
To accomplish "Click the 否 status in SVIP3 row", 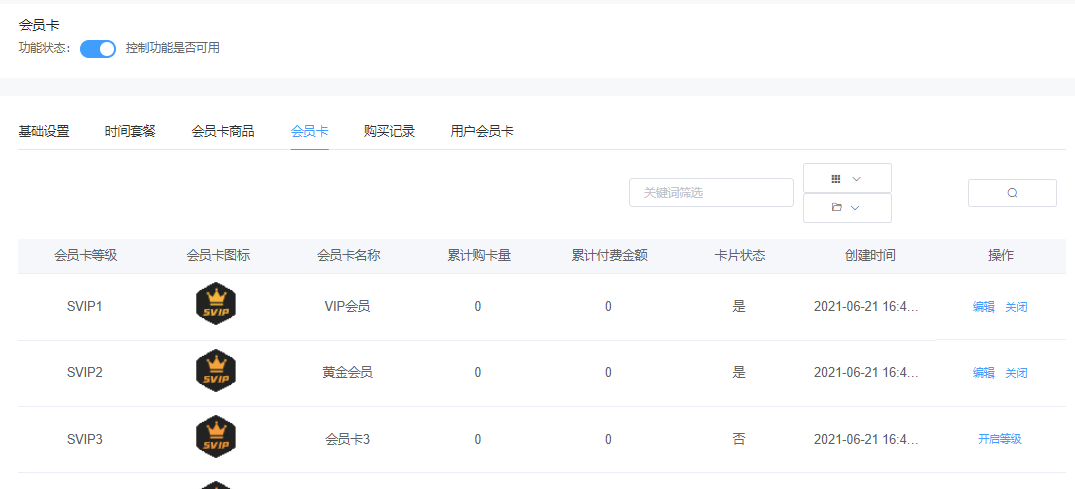I will tap(738, 439).
